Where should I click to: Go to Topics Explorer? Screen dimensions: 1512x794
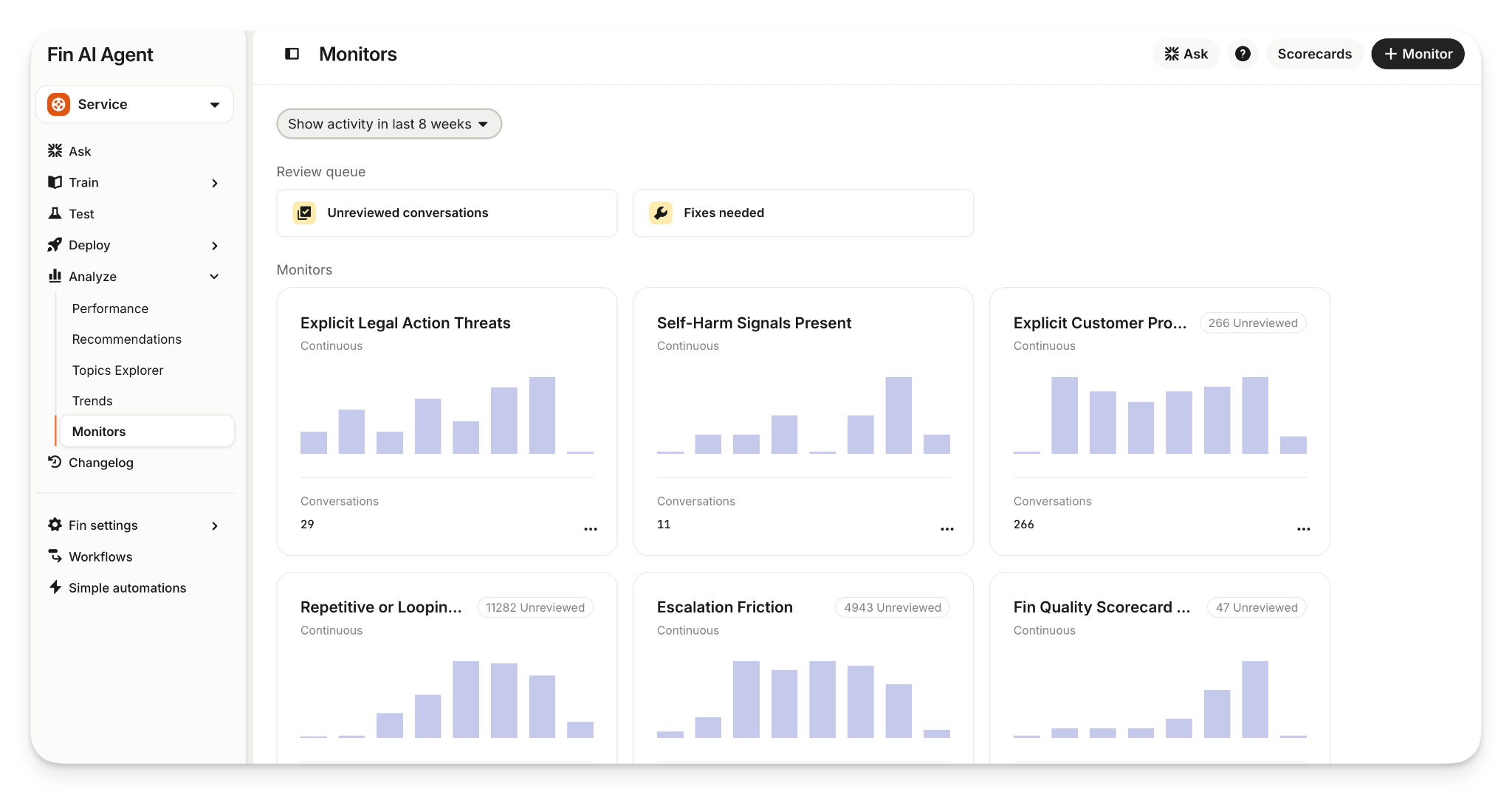(x=117, y=370)
